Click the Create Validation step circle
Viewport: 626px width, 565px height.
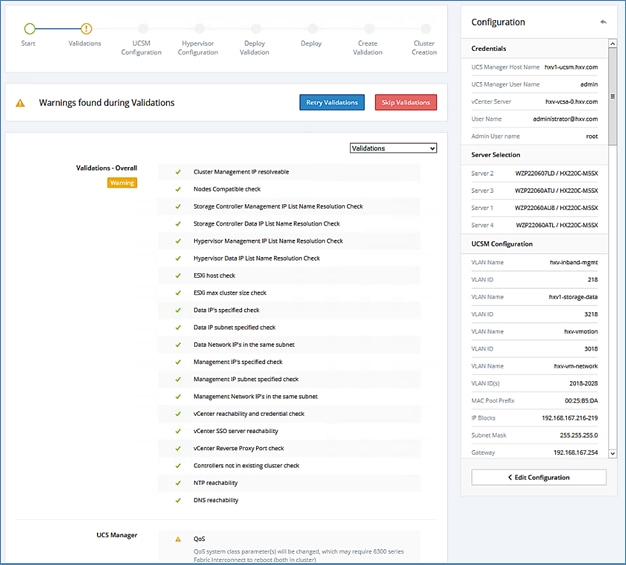click(369, 28)
